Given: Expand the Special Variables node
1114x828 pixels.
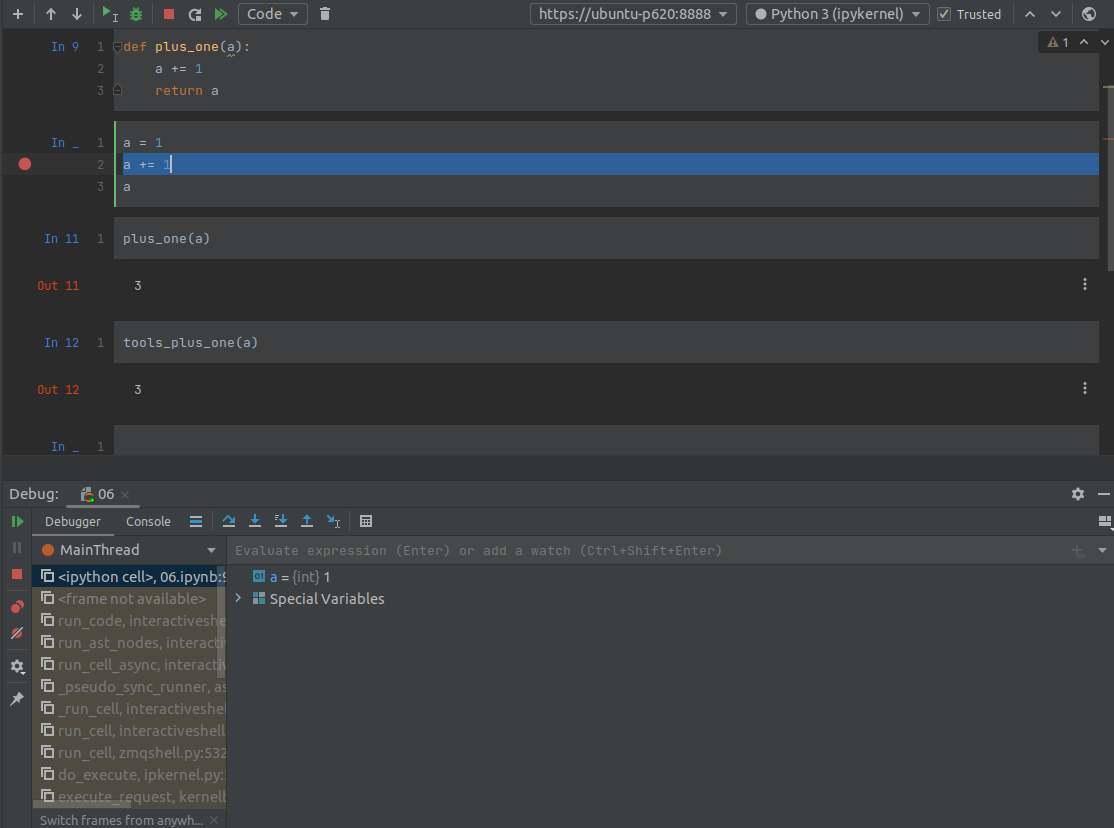Looking at the screenshot, I should 238,599.
